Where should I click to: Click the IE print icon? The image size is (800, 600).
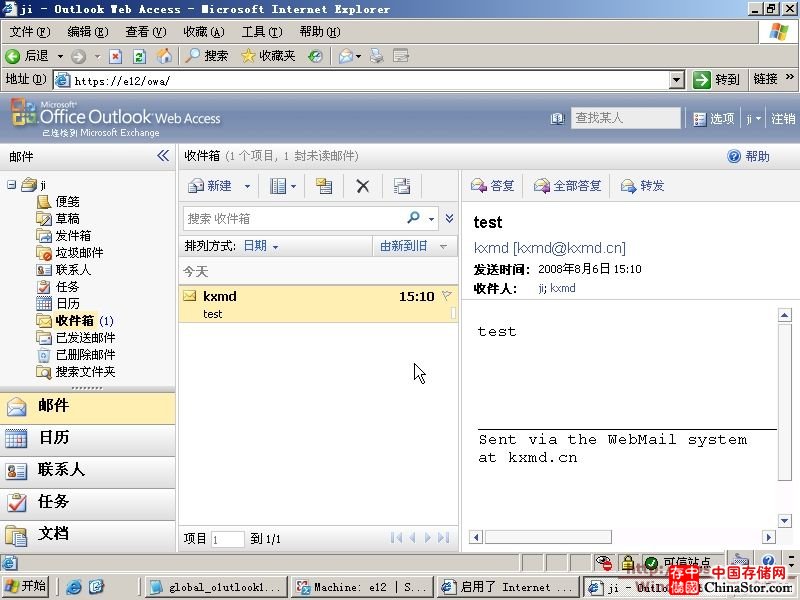coord(377,56)
